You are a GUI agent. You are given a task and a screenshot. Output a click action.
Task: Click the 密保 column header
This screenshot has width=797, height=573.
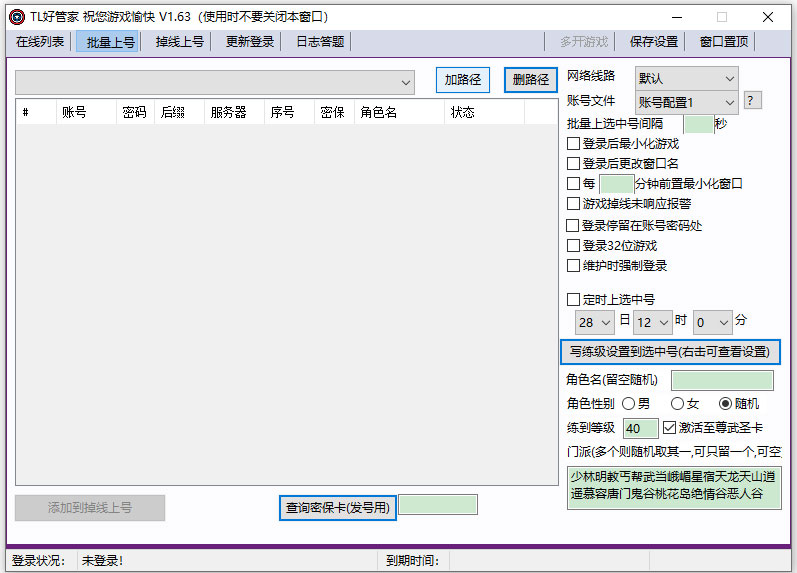point(334,112)
